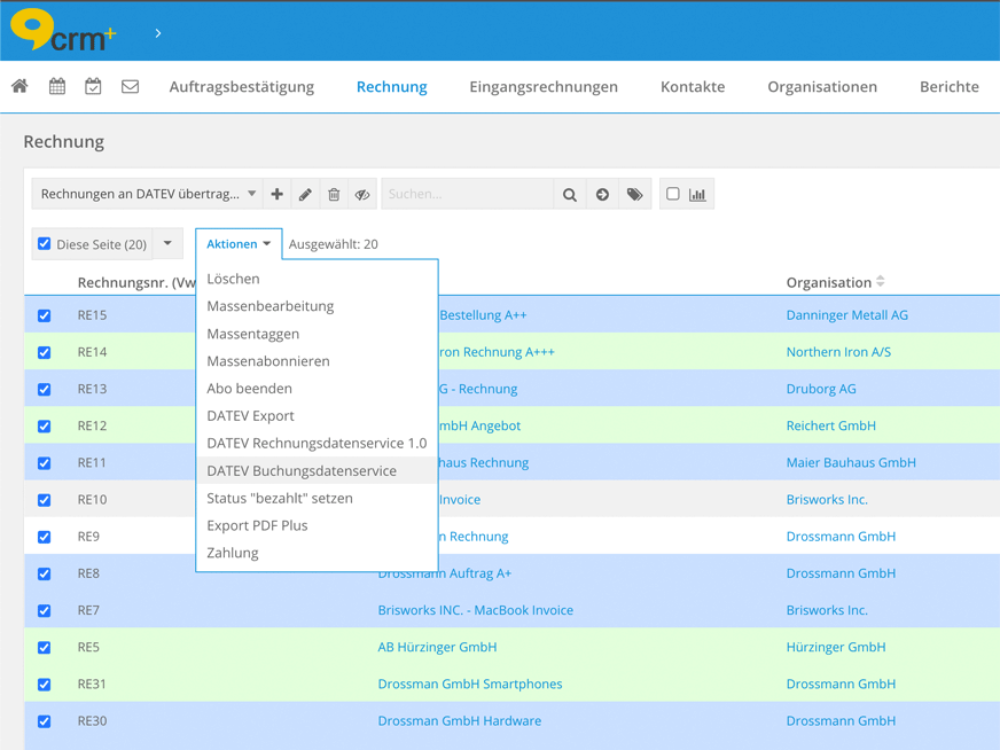
Task: Open the tasks calendar-check icon
Action: [x=93, y=86]
